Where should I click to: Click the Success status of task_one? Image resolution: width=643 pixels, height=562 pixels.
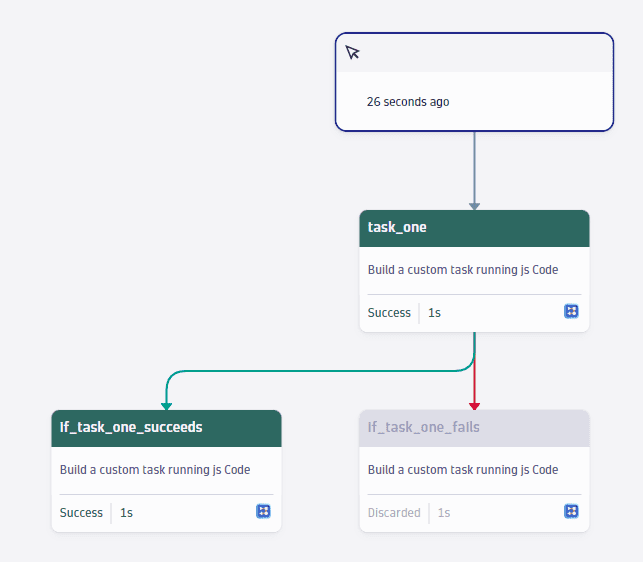[389, 313]
